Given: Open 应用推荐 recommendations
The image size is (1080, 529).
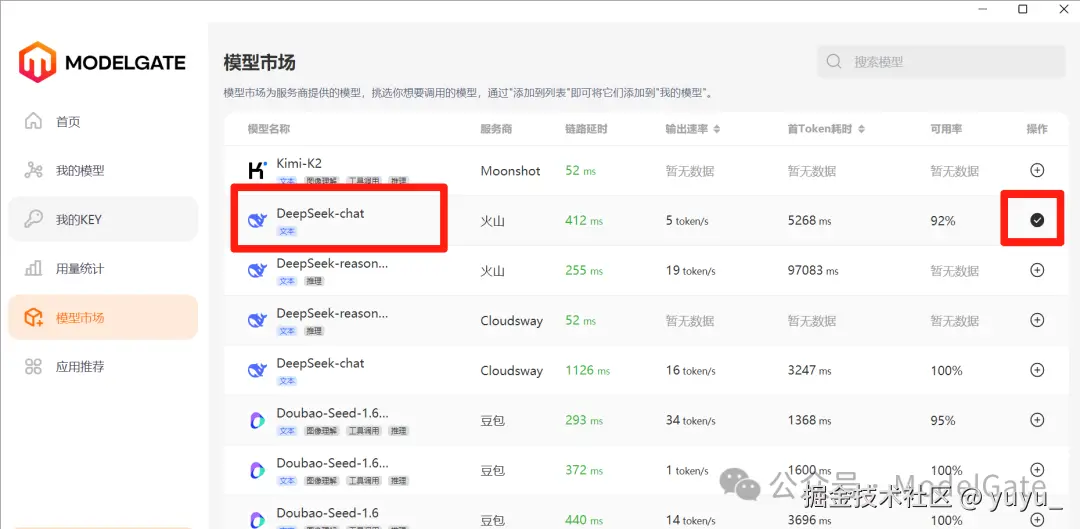Looking at the screenshot, I should tap(103, 366).
